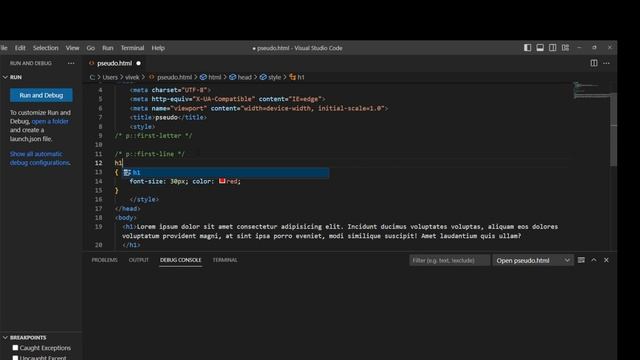Select the pseudo.html editor tab
The width and height of the screenshot is (640, 360).
pyautogui.click(x=115, y=63)
